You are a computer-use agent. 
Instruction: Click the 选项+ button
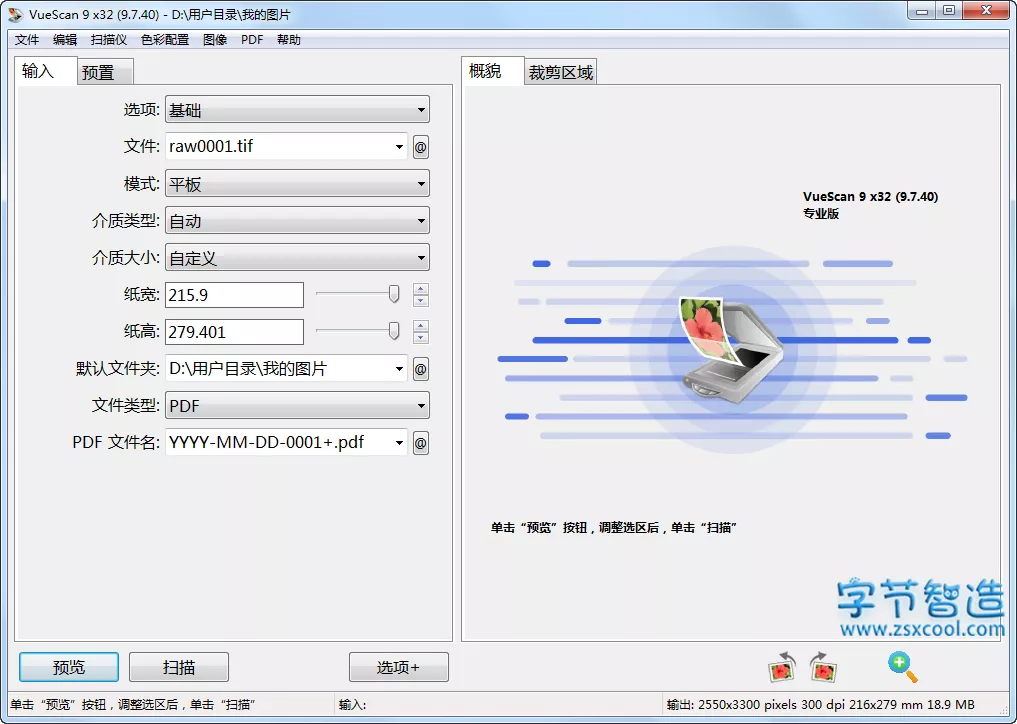(398, 667)
